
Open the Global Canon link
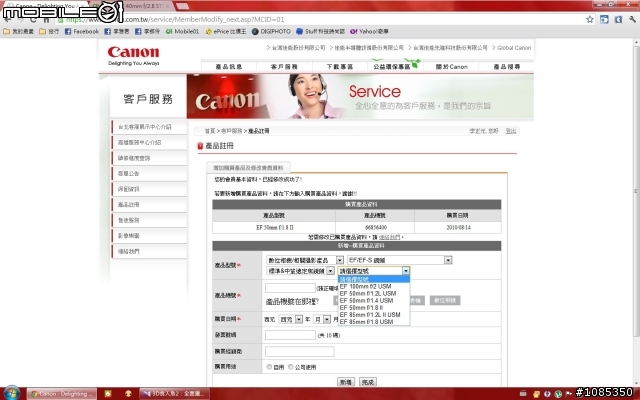(x=514, y=48)
